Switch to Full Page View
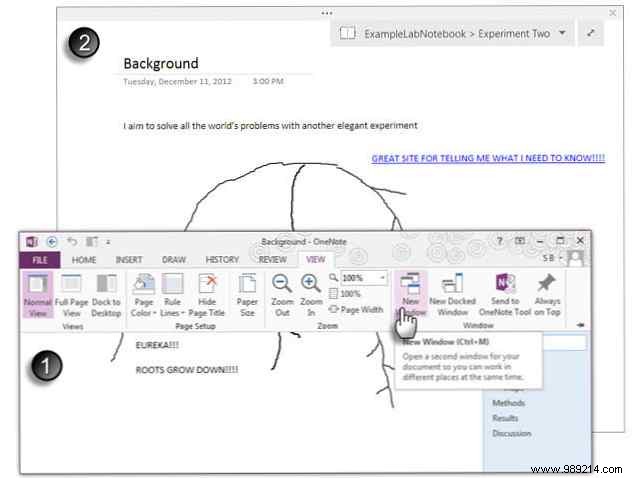The width and height of the screenshot is (637, 478). [72, 295]
